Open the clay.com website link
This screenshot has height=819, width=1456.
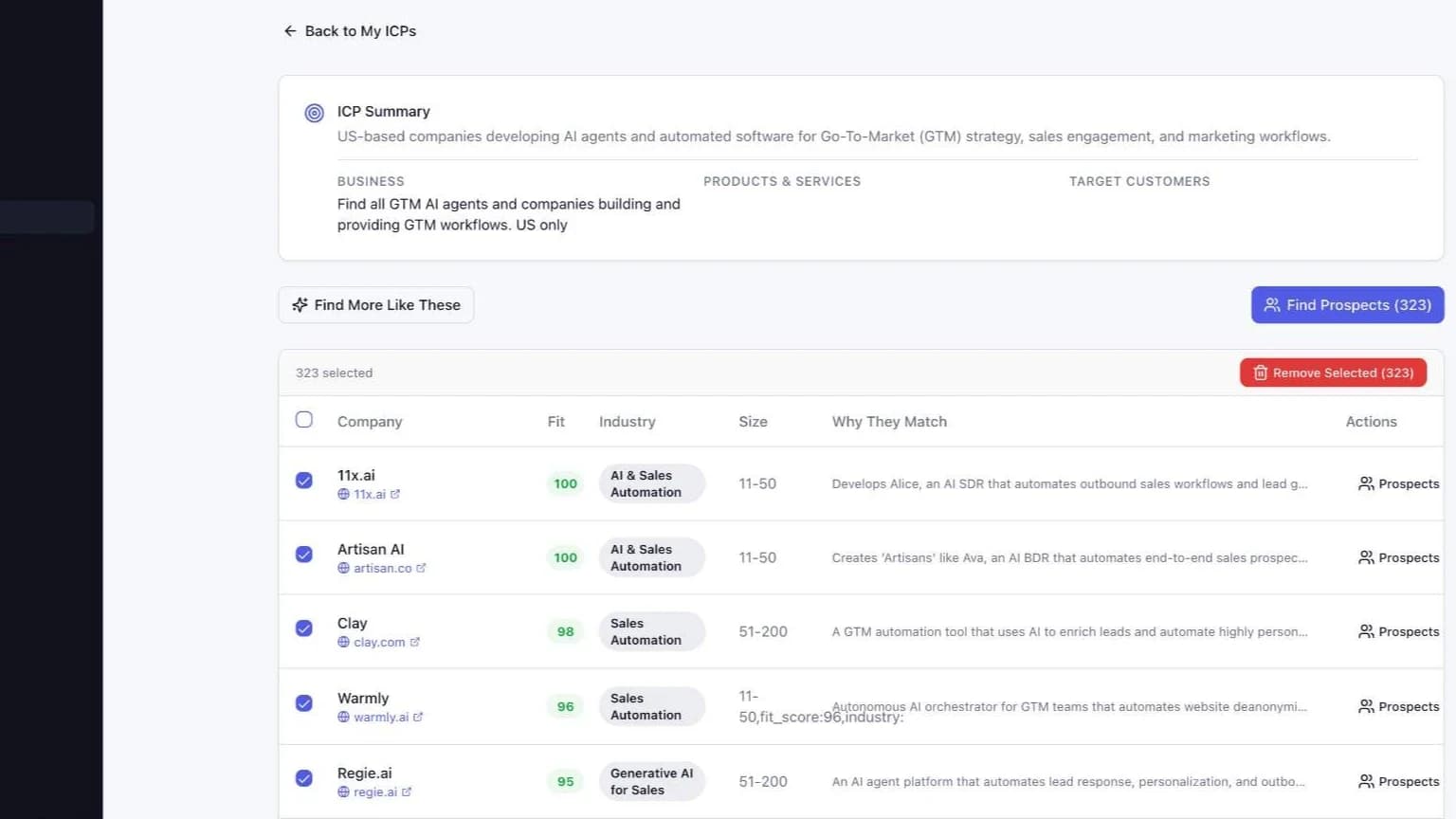[378, 642]
